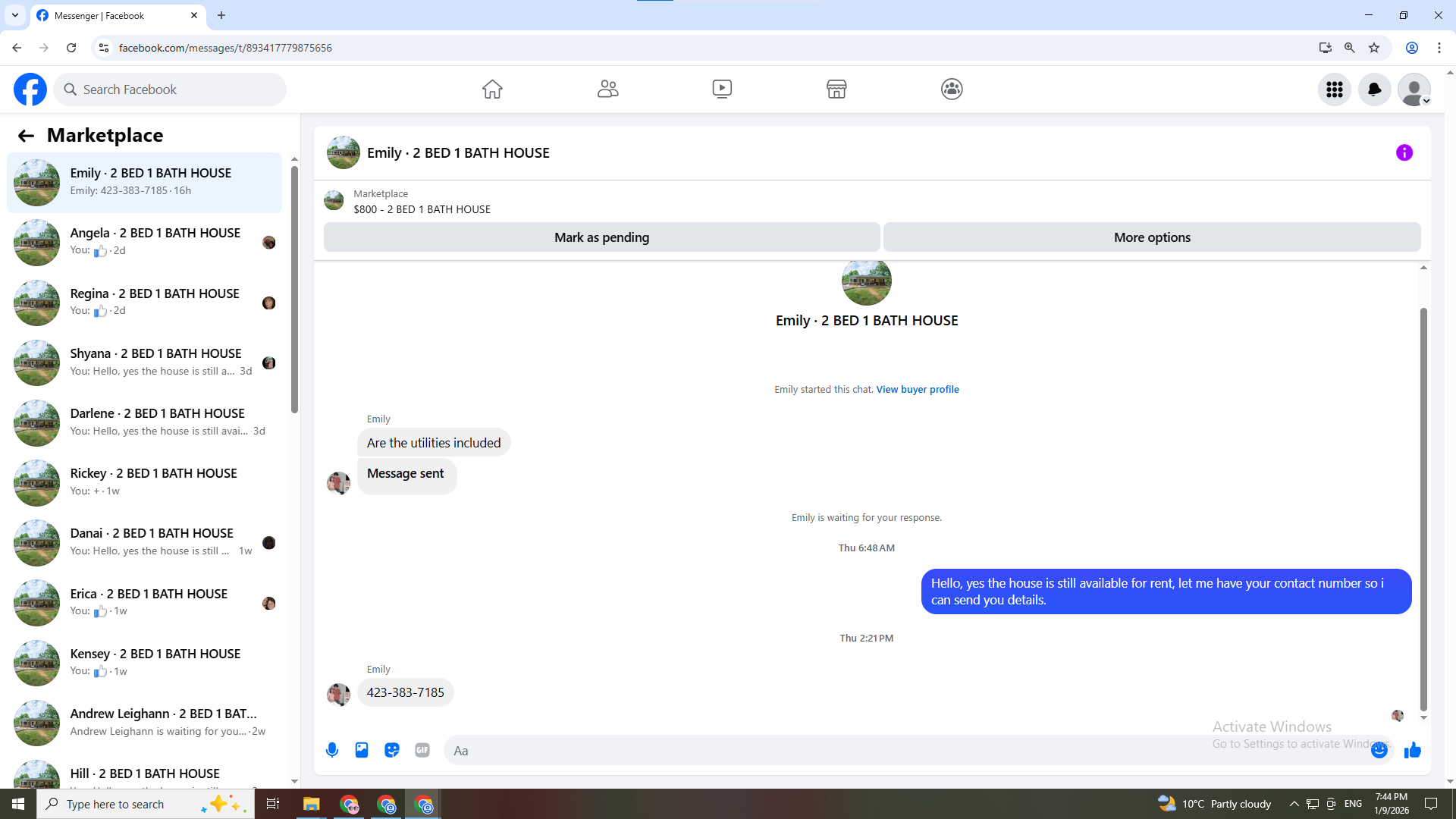
Task: Open emoji picker in message box
Action: point(1379,750)
